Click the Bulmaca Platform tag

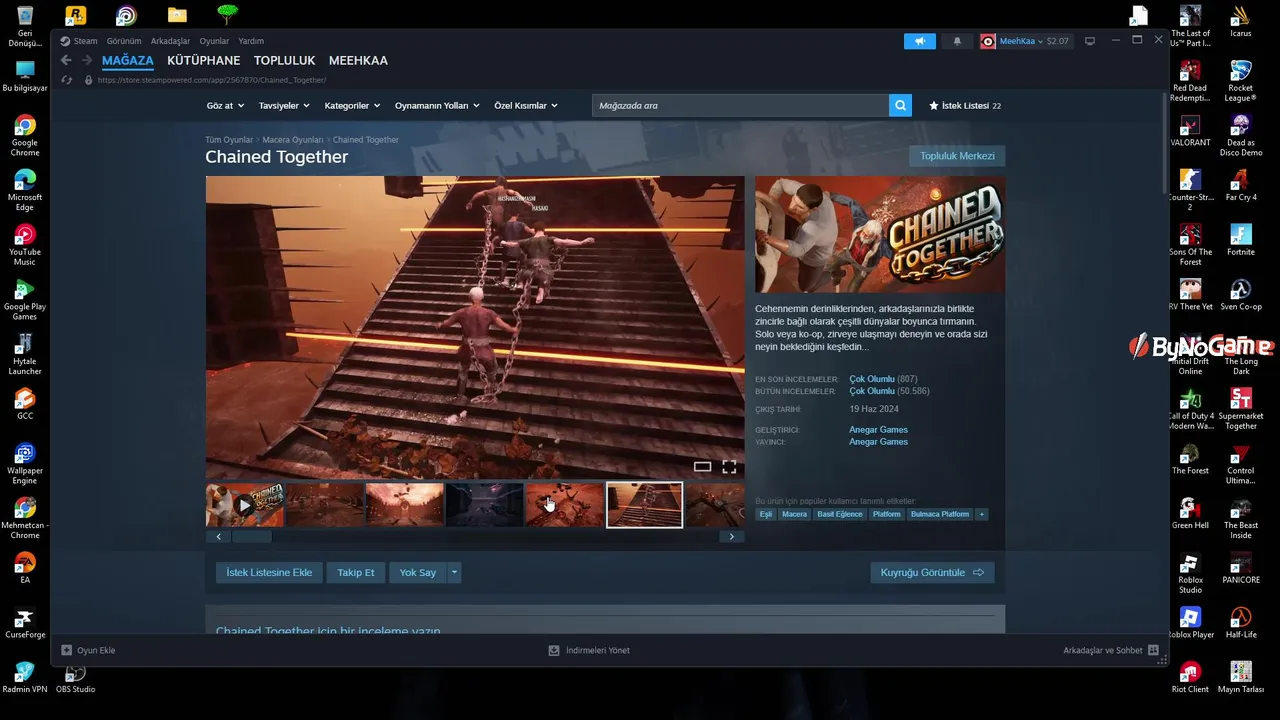point(940,514)
